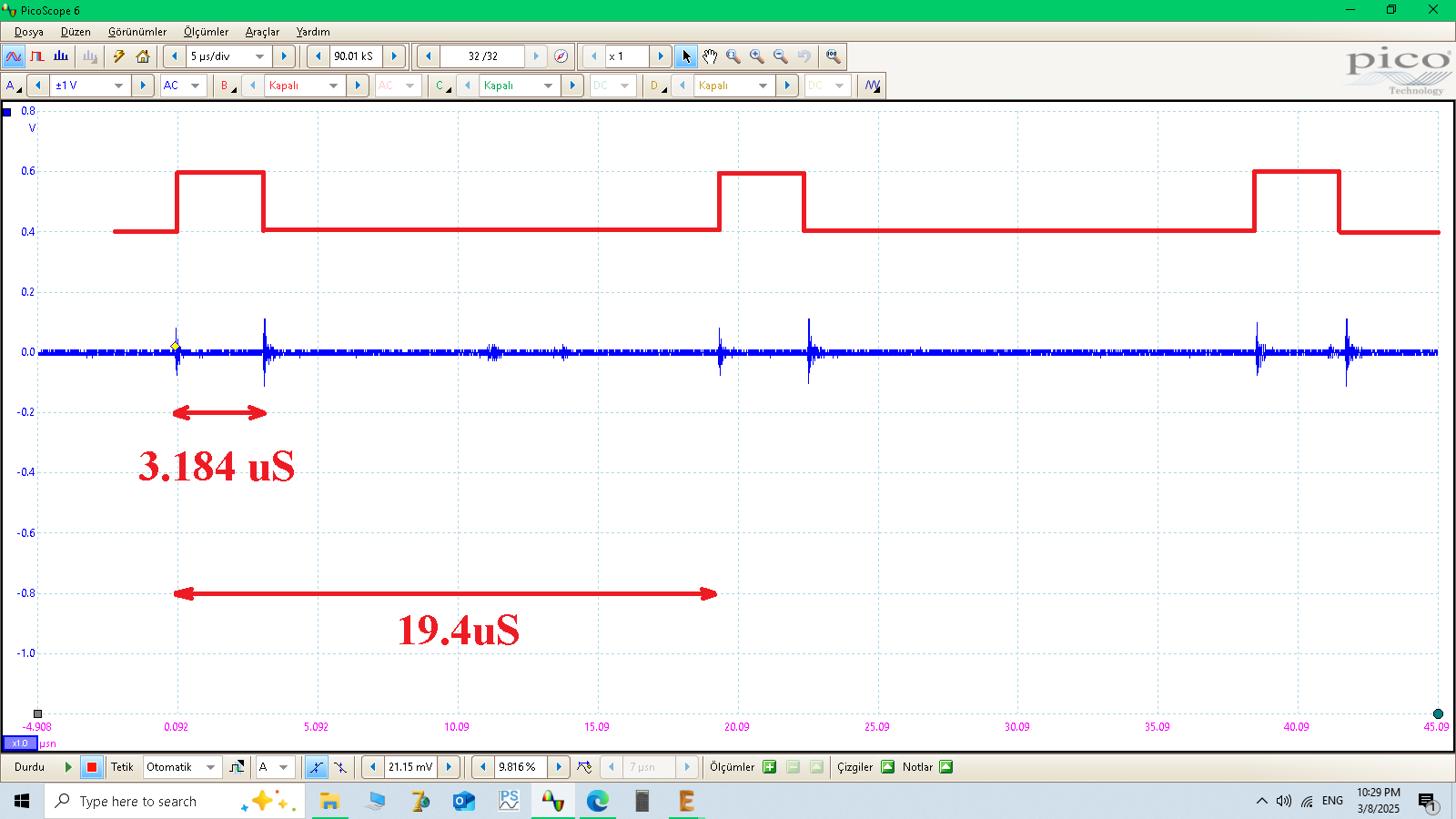Viewport: 1456px width, 819px height.
Task: Decrease sample count 90.01 kS
Action: pos(318,56)
